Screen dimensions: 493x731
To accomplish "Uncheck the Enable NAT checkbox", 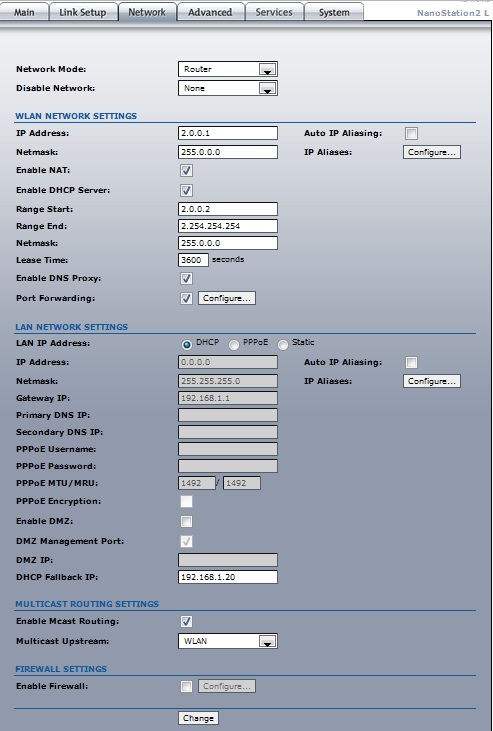I will (186, 171).
